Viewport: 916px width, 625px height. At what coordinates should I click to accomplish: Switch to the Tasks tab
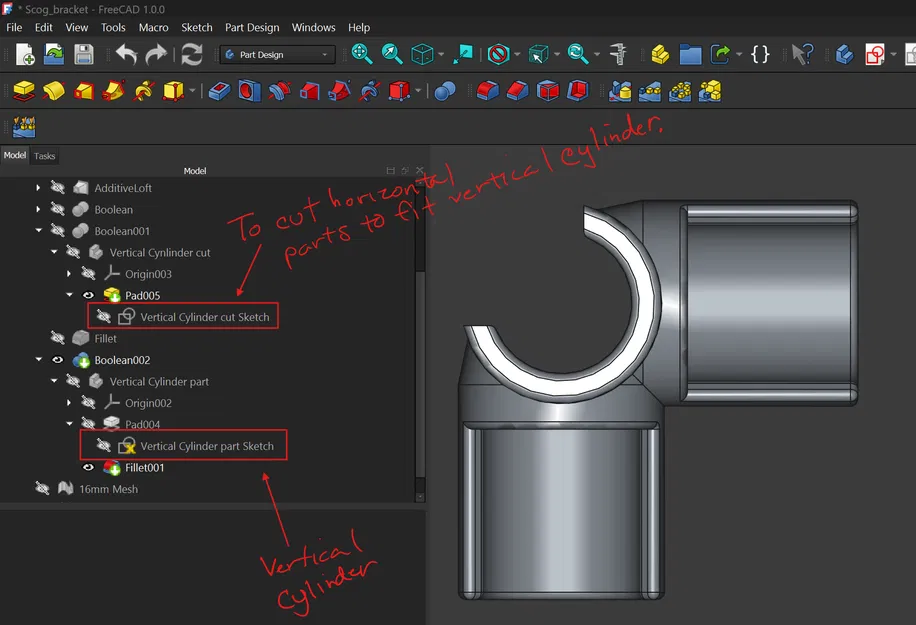44,156
